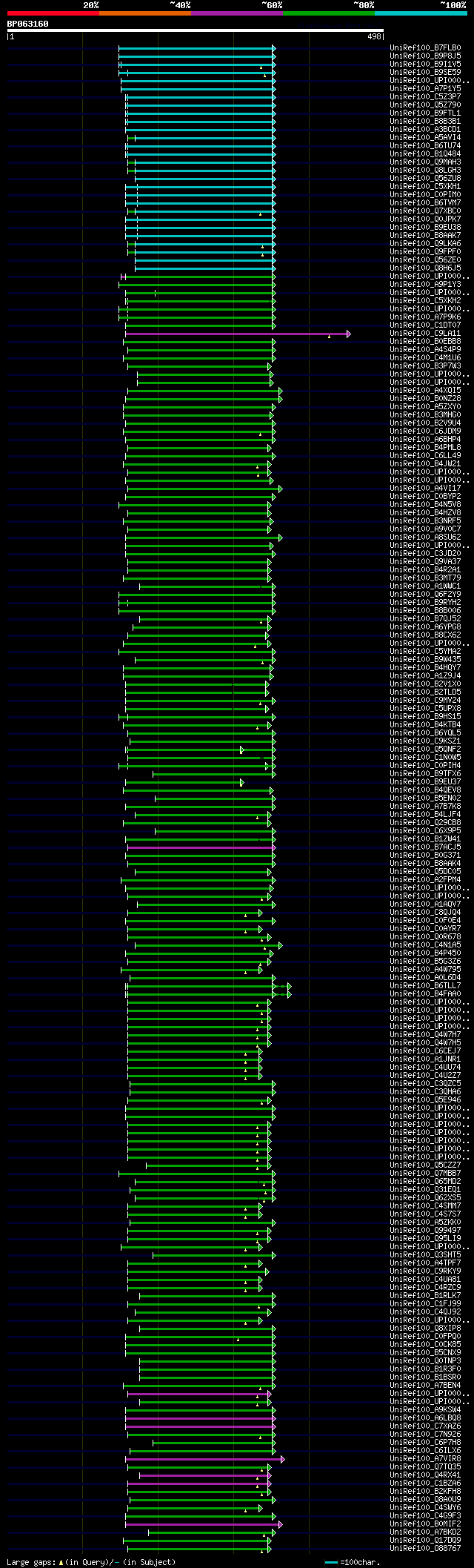The width and height of the screenshot is (474, 1568).
Task: Select hit label UniRef100_Q3SHT5
Action: [x=425, y=1255]
